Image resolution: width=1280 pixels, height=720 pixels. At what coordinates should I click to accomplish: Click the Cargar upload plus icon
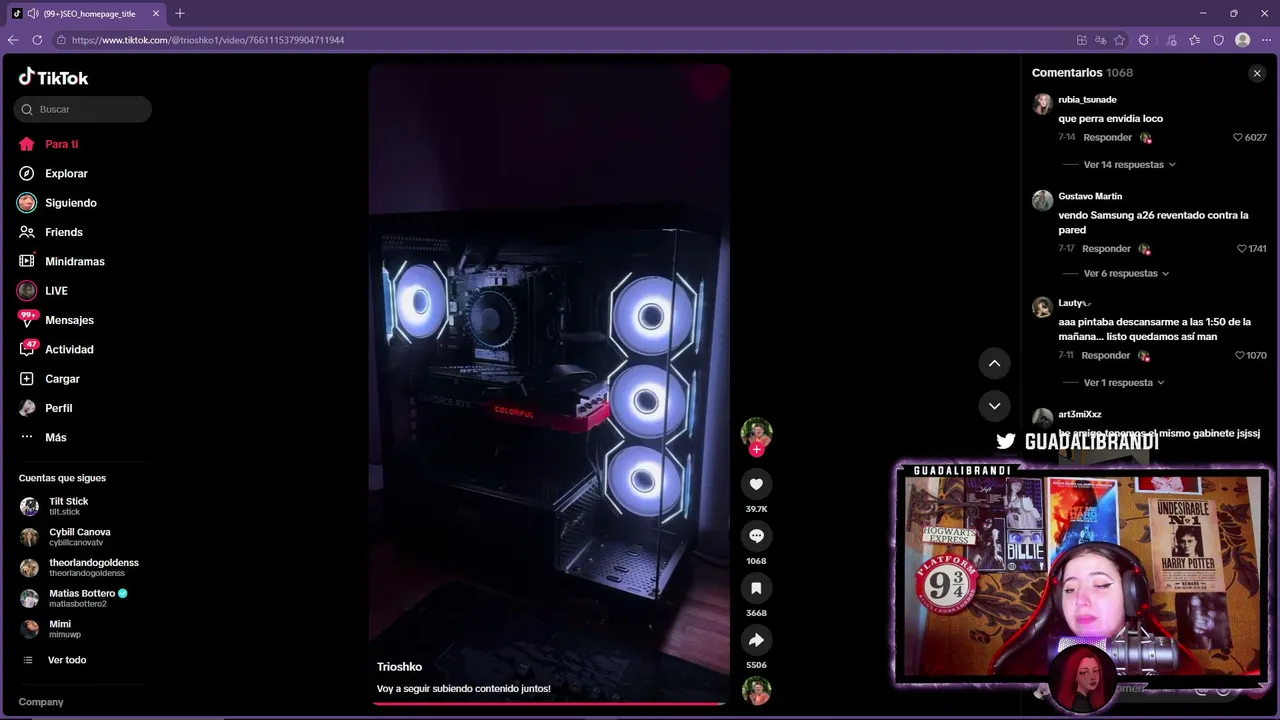click(x=27, y=379)
